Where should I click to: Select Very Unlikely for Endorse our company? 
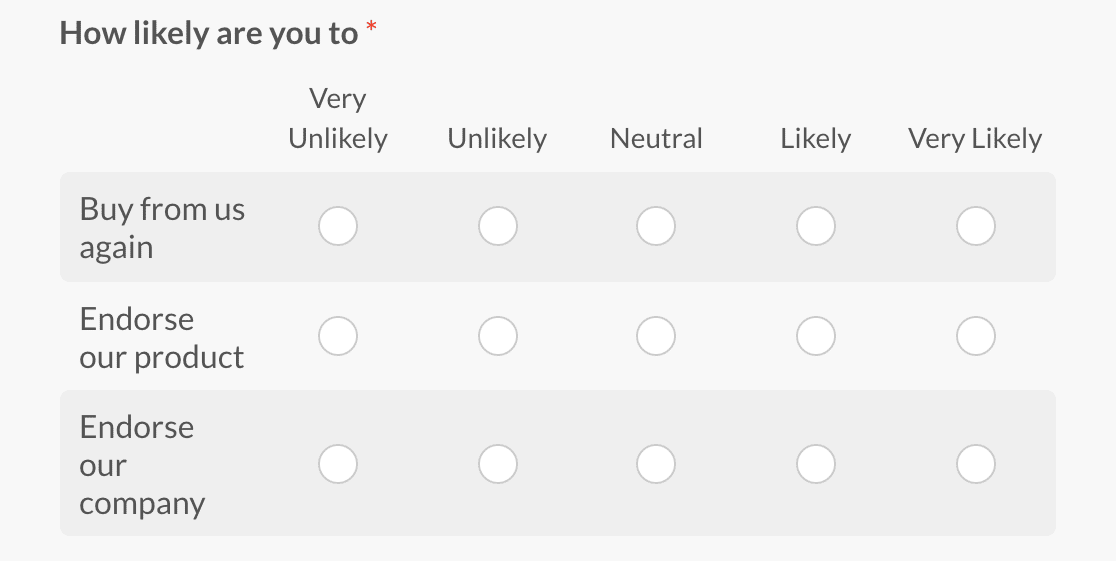338,464
